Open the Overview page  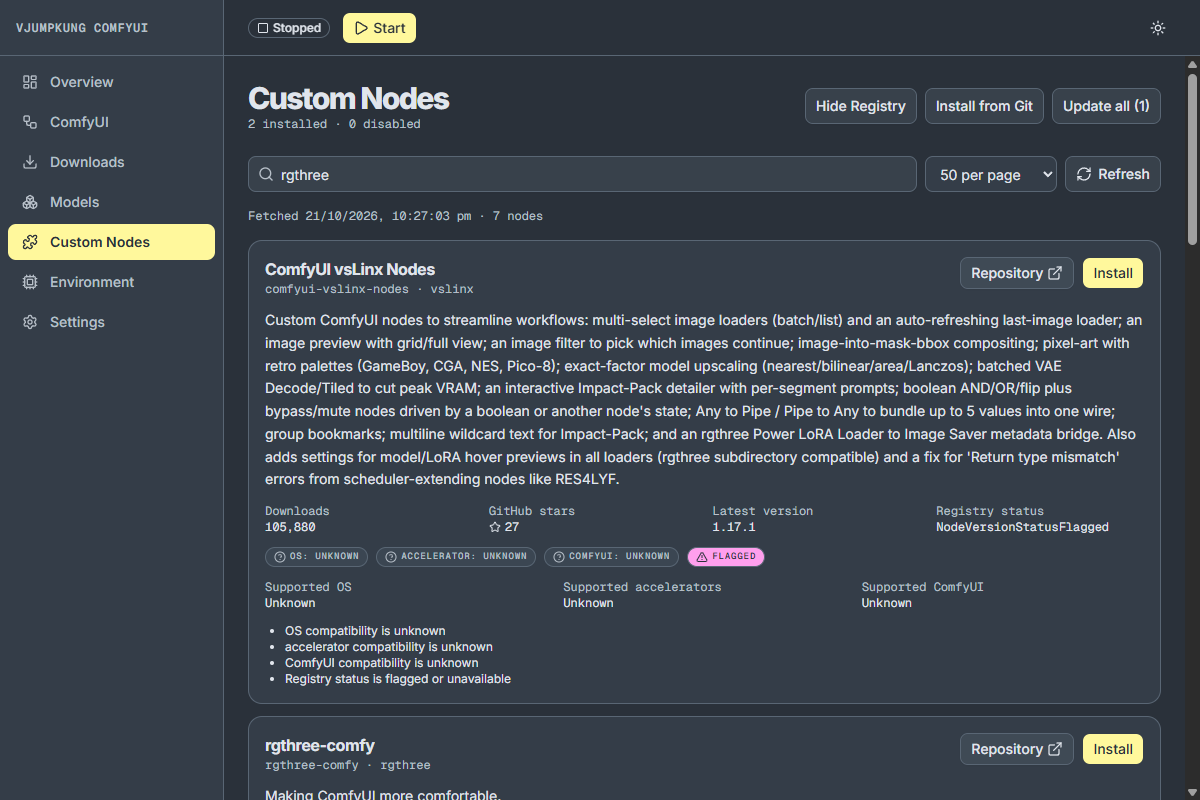[111, 82]
